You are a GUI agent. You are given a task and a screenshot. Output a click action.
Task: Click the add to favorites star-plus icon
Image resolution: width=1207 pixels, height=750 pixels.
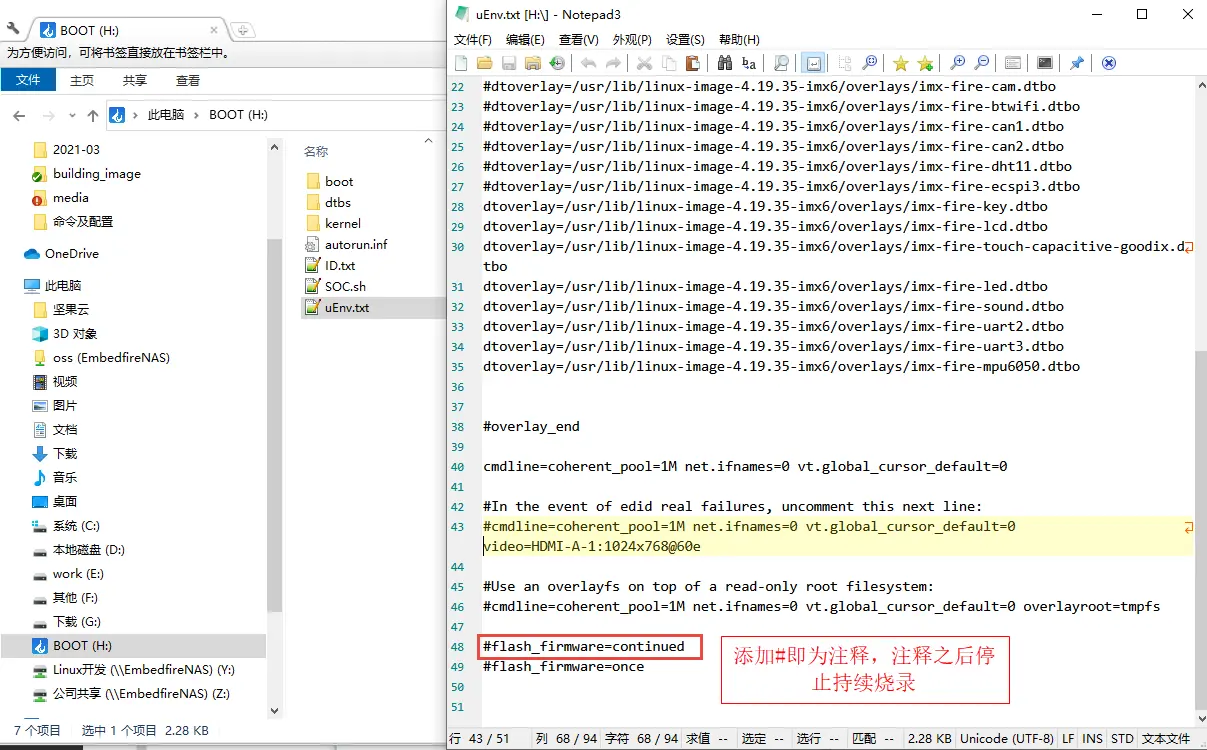tap(925, 63)
